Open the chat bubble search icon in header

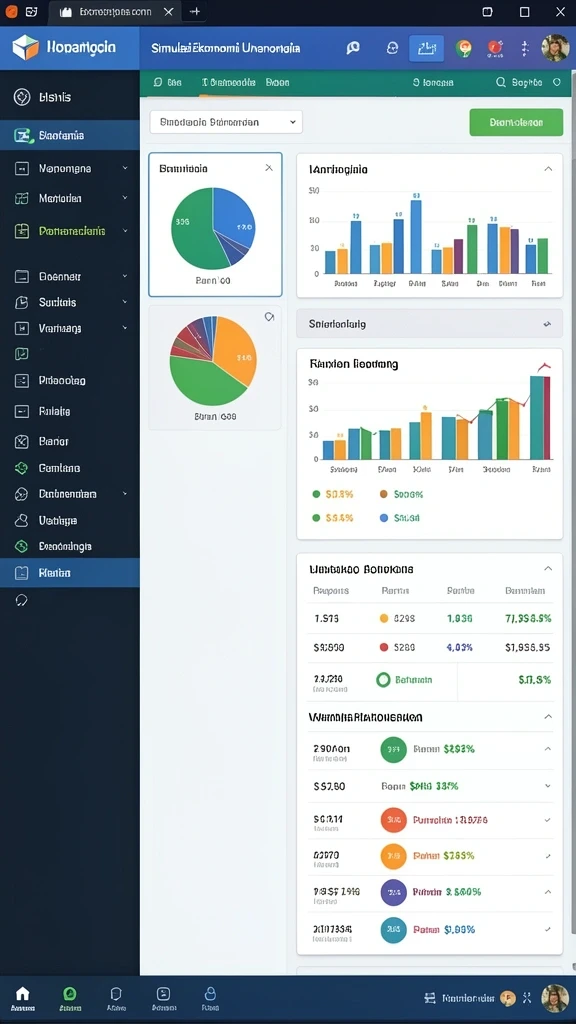(353, 48)
